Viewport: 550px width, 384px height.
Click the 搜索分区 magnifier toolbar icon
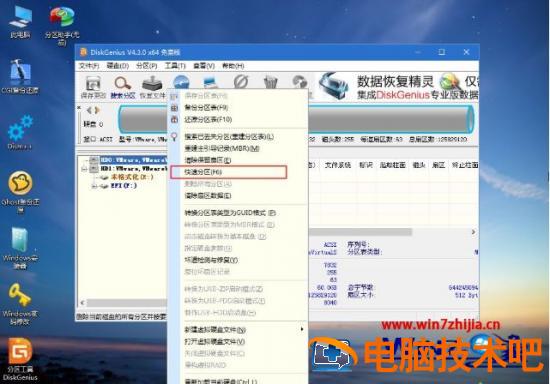(123, 87)
